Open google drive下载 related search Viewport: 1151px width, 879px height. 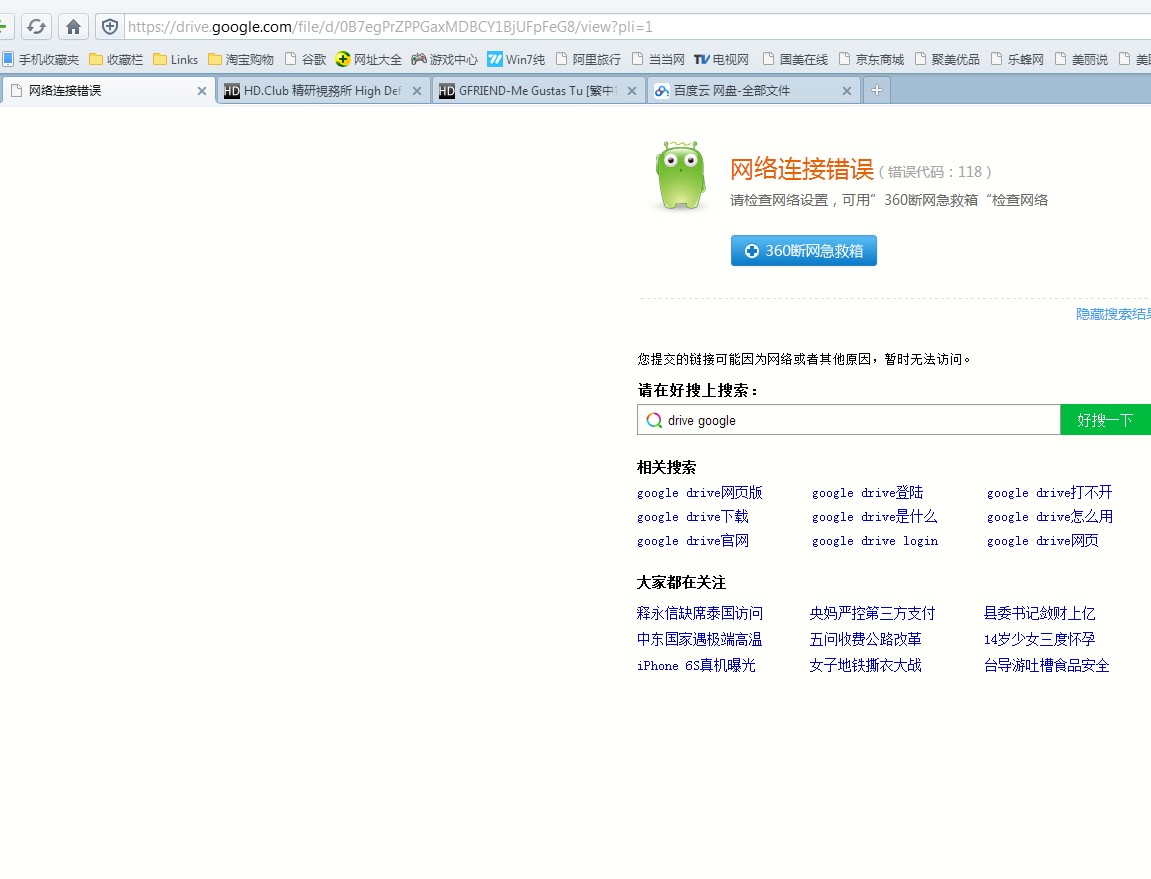pyautogui.click(x=693, y=517)
